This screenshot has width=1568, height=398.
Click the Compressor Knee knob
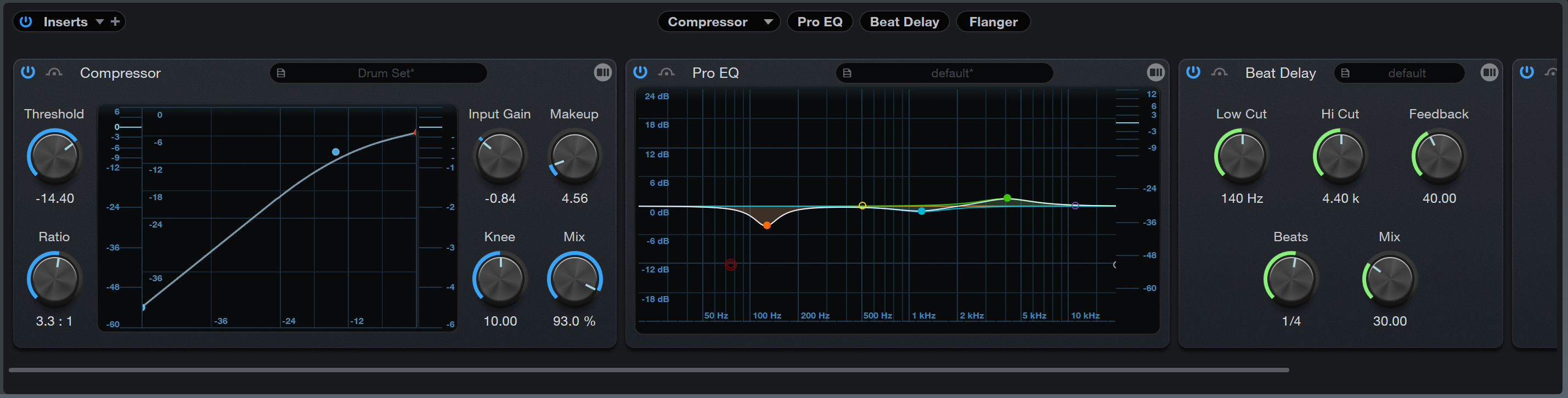tap(500, 278)
